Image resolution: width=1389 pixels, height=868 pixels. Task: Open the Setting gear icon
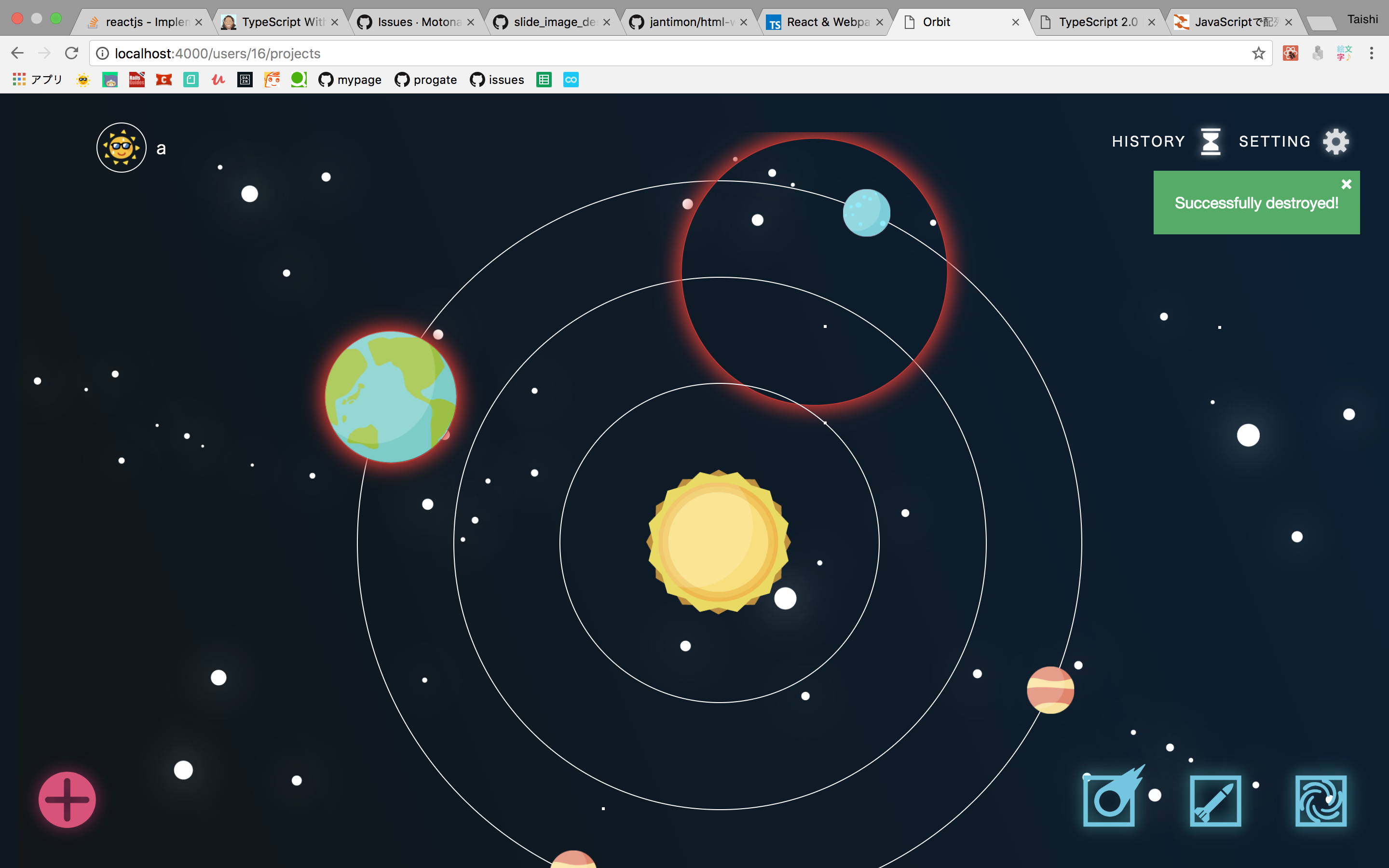point(1335,142)
